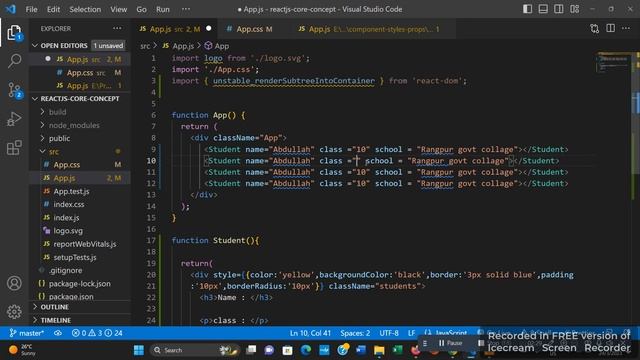Open Run and Debug view

(14, 119)
